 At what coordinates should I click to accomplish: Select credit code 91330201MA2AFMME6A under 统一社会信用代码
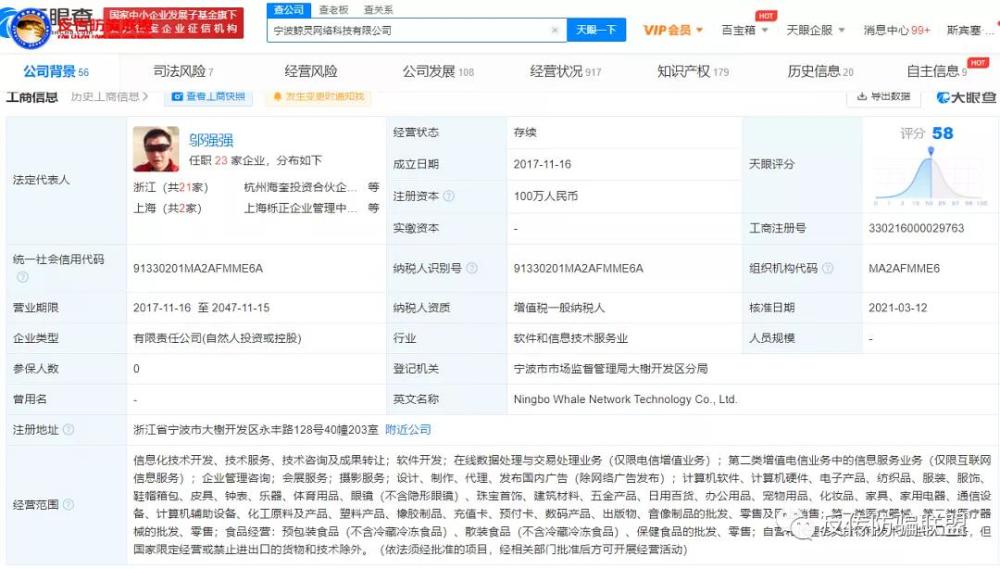(x=198, y=268)
